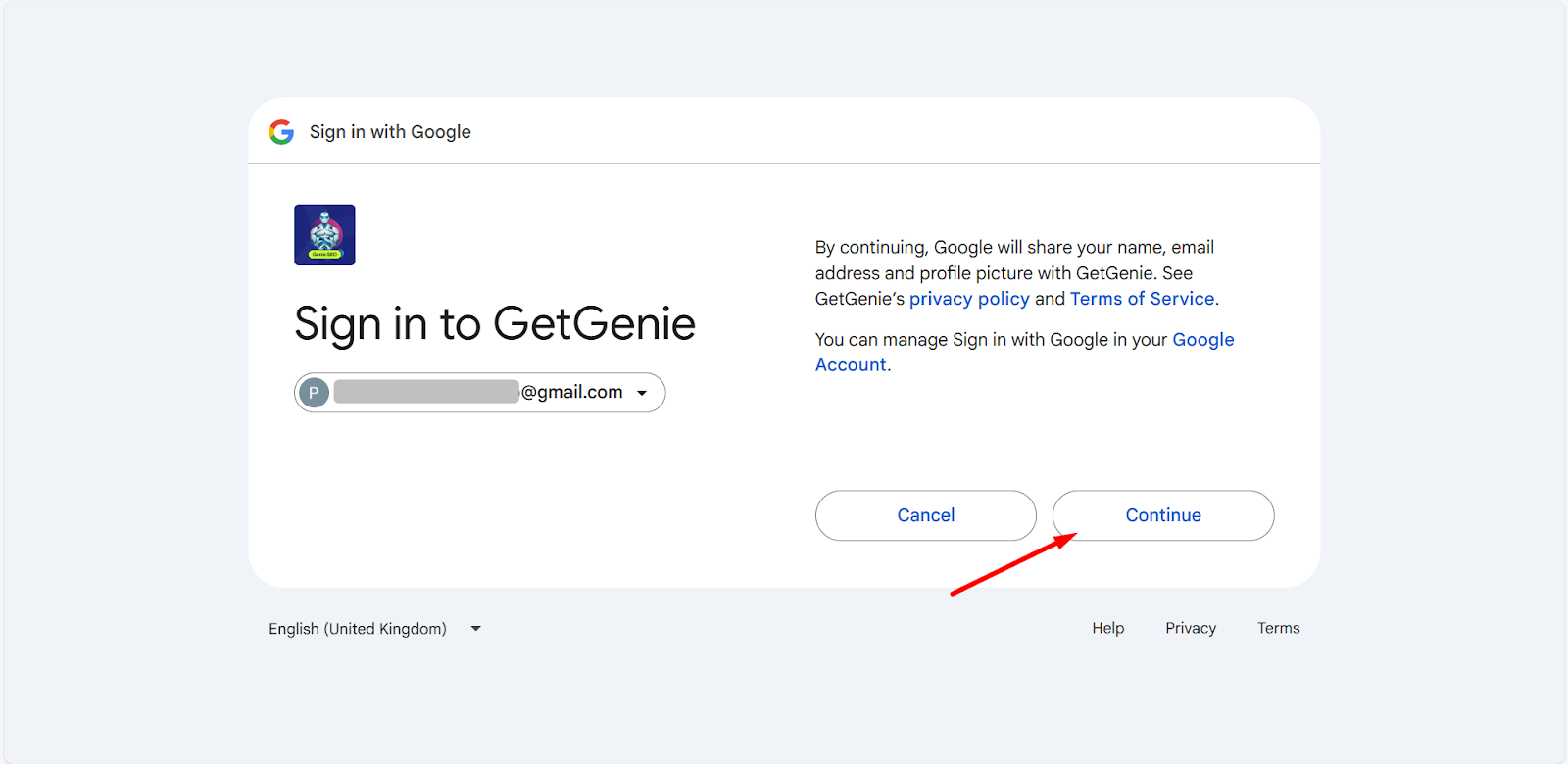Click the 'Sign in to GetGenie' heading
This screenshot has width=1568, height=764.
click(495, 324)
